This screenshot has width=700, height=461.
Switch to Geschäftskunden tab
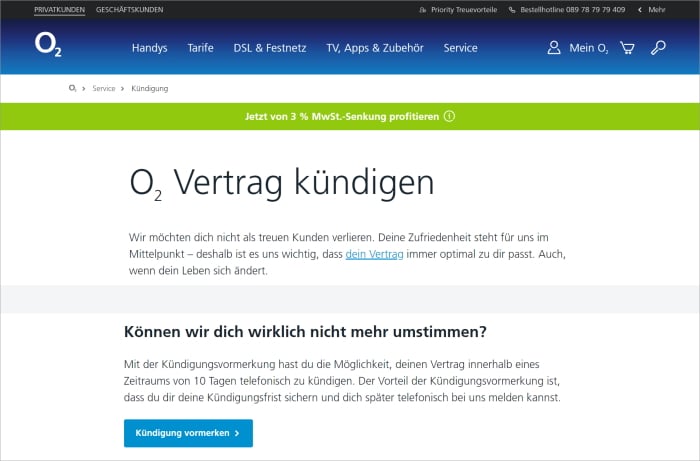click(129, 10)
